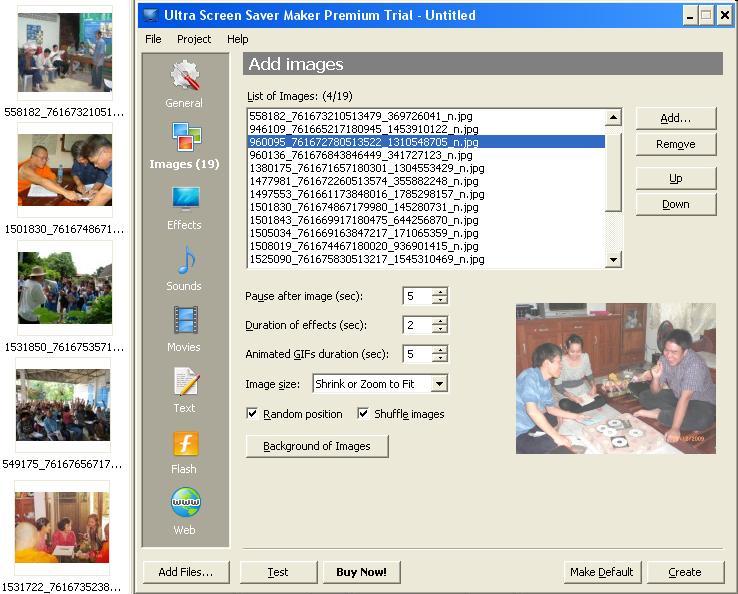738x594 pixels.
Task: Select 1525090_761675830513217_1545310469_n.jpg in list
Action: (426, 259)
